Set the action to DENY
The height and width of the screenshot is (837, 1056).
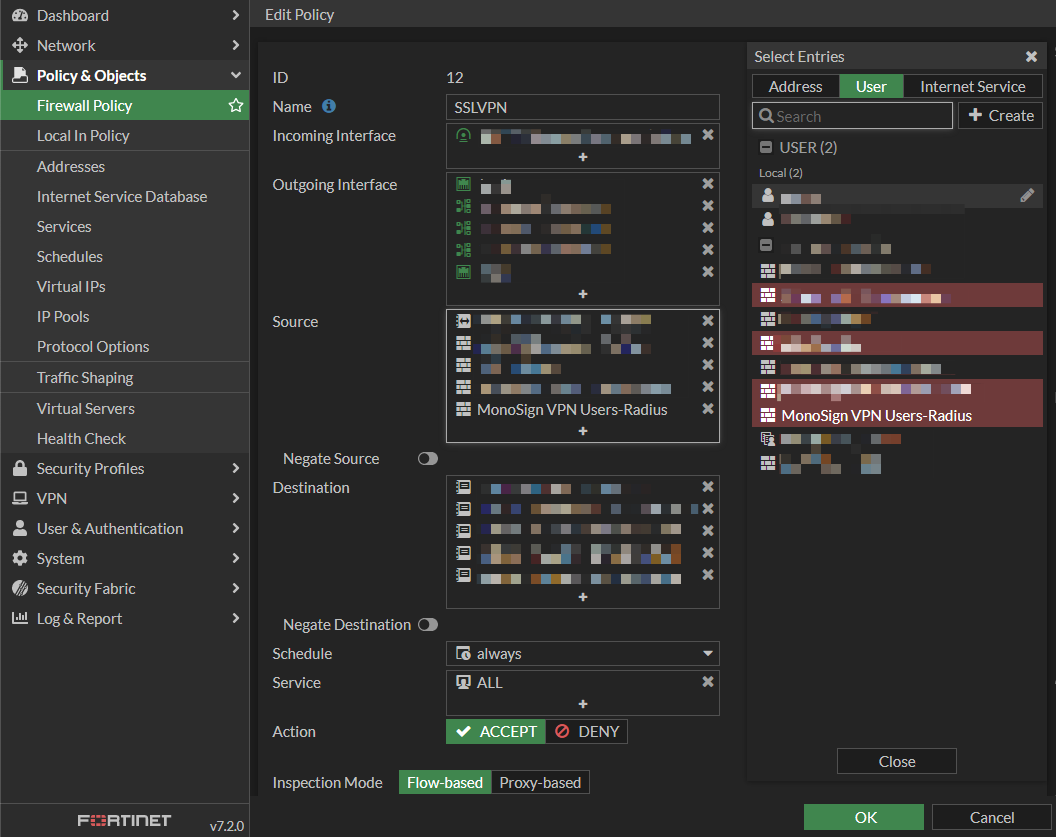coord(587,732)
